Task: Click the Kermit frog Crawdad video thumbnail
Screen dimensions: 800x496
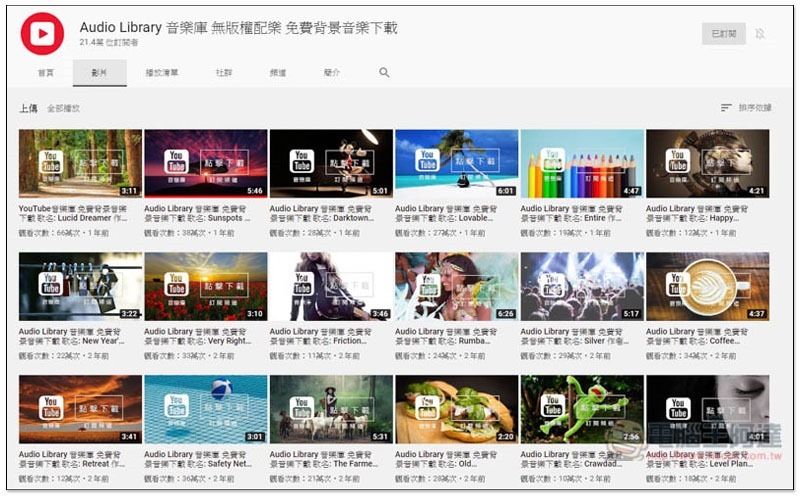Action: pyautogui.click(x=582, y=409)
